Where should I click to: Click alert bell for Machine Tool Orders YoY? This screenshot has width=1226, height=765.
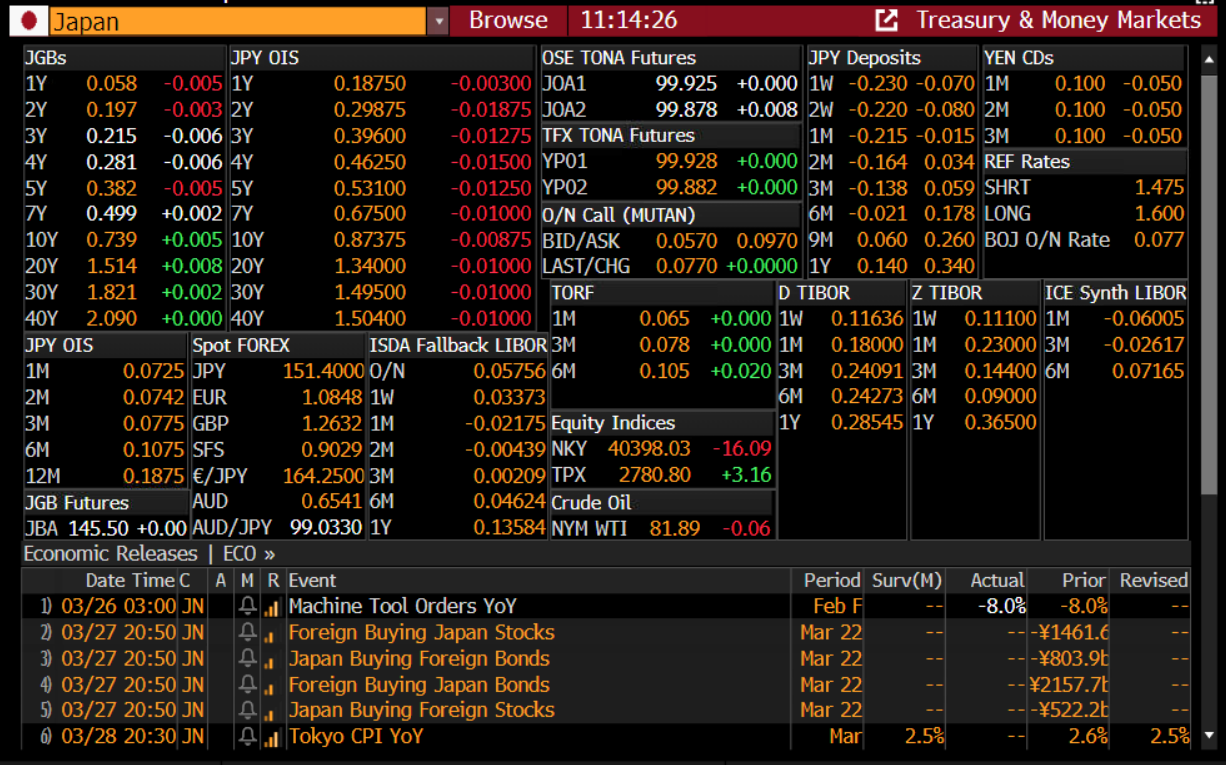(247, 606)
